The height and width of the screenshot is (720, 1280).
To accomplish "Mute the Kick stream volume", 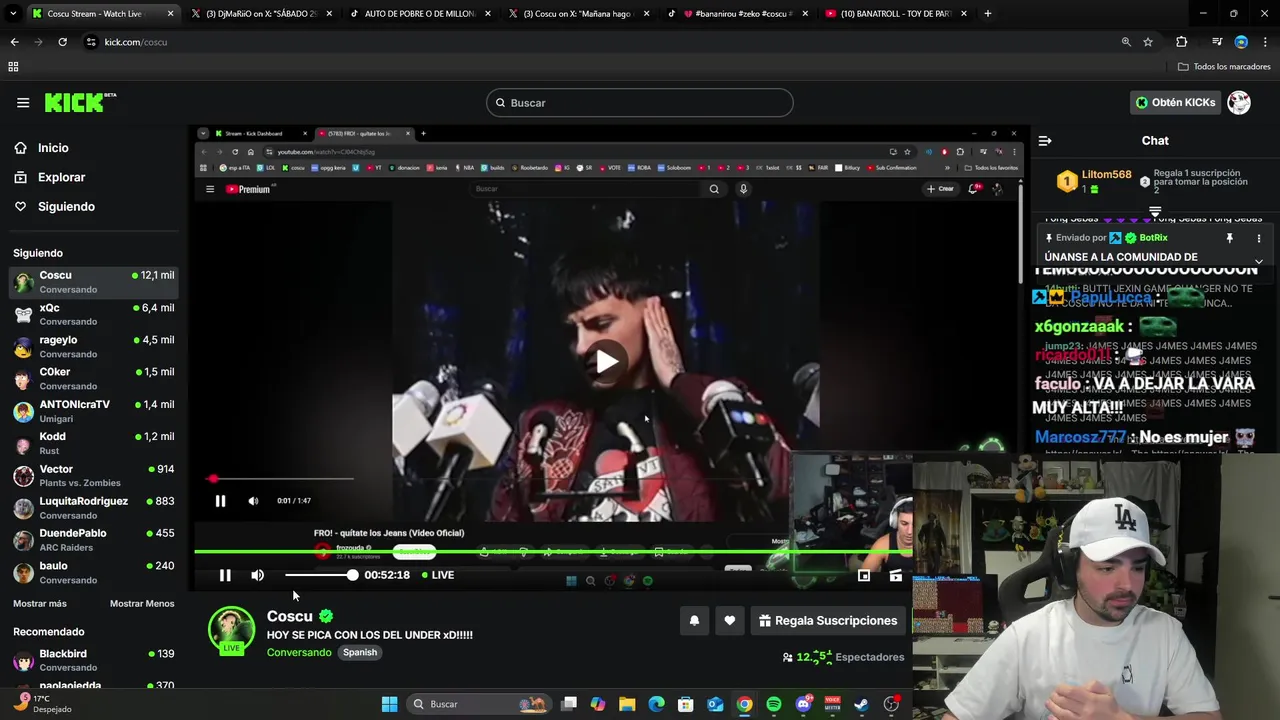I will click(x=257, y=575).
